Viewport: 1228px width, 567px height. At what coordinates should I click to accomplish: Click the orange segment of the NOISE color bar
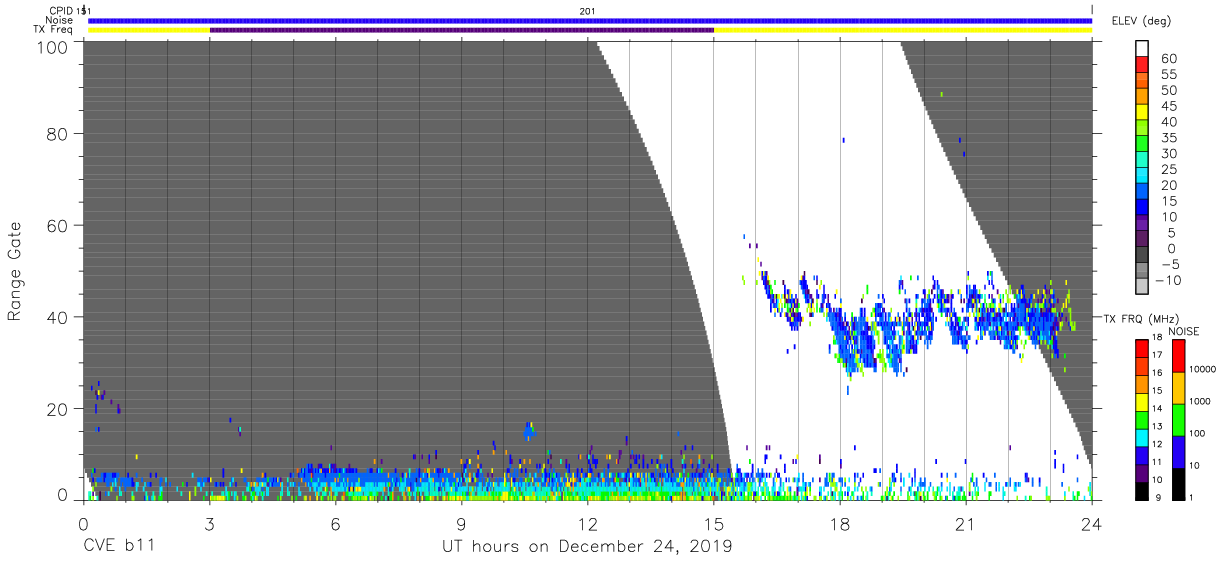1180,387
